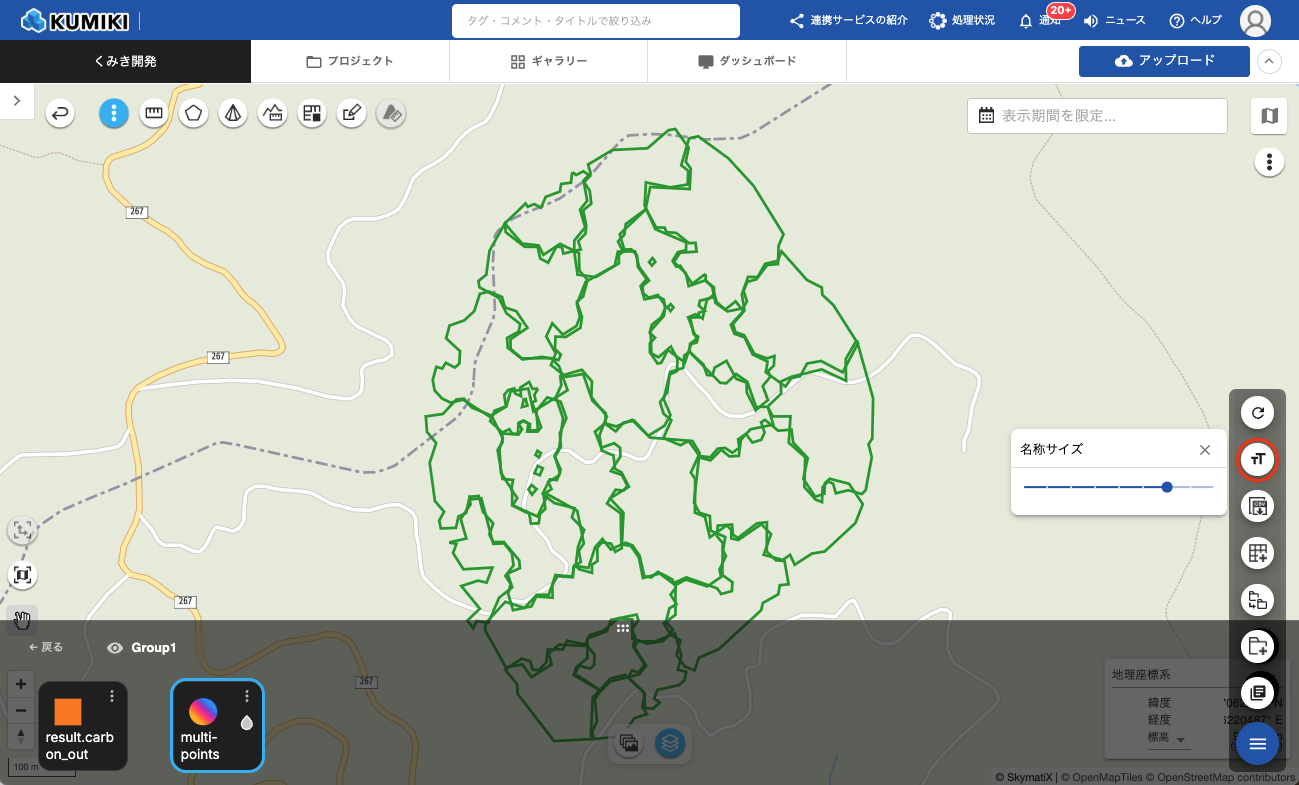Click the text size (tT) icon
Screen dimensions: 1299x785
[1257, 459]
